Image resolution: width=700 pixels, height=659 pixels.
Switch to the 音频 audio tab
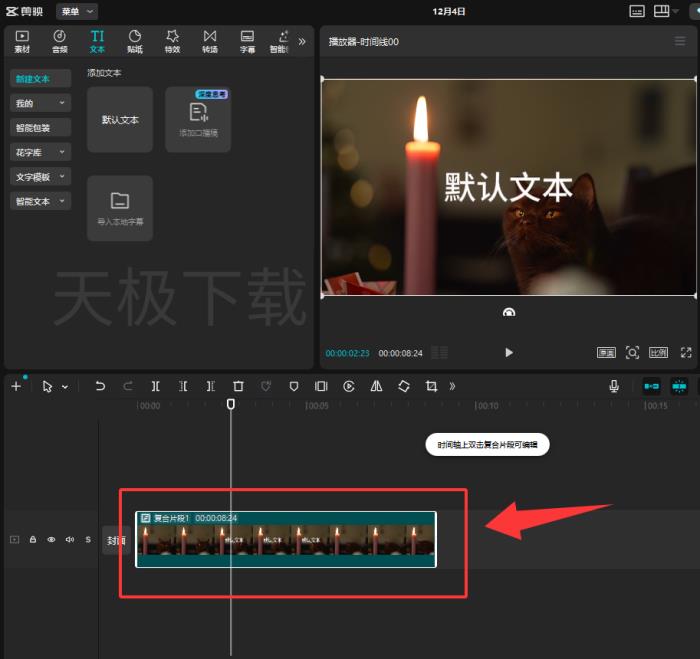pos(60,41)
